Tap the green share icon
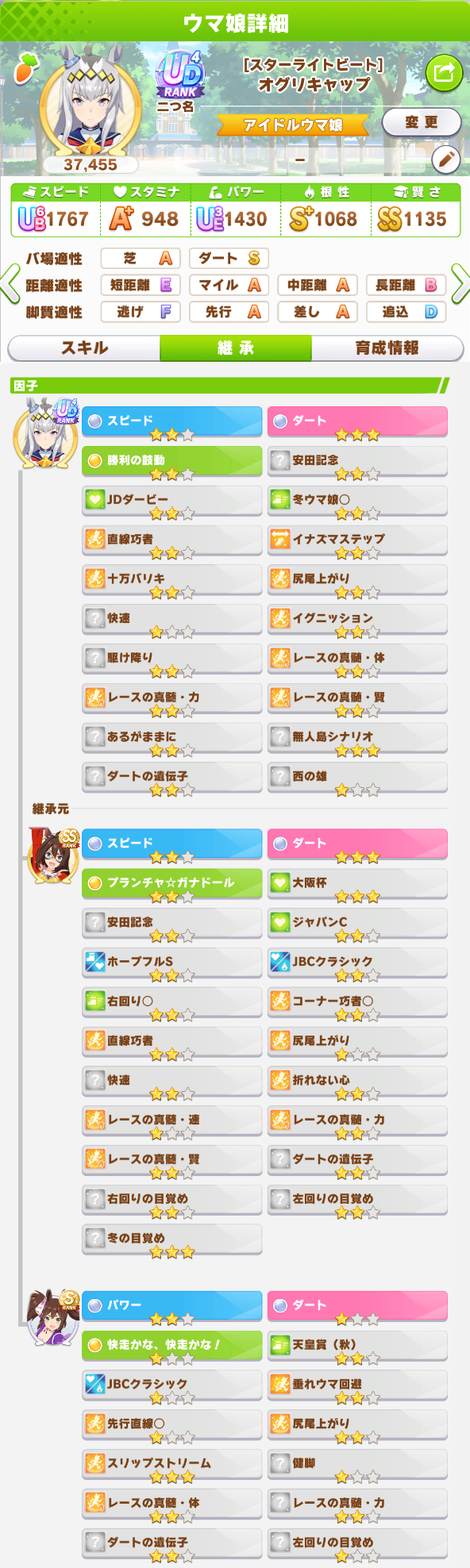Image resolution: width=470 pixels, height=1568 pixels. click(444, 74)
